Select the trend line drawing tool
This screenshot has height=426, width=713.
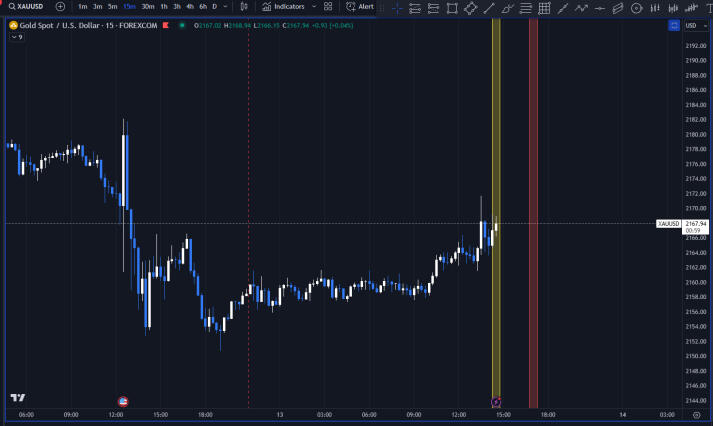(489, 8)
